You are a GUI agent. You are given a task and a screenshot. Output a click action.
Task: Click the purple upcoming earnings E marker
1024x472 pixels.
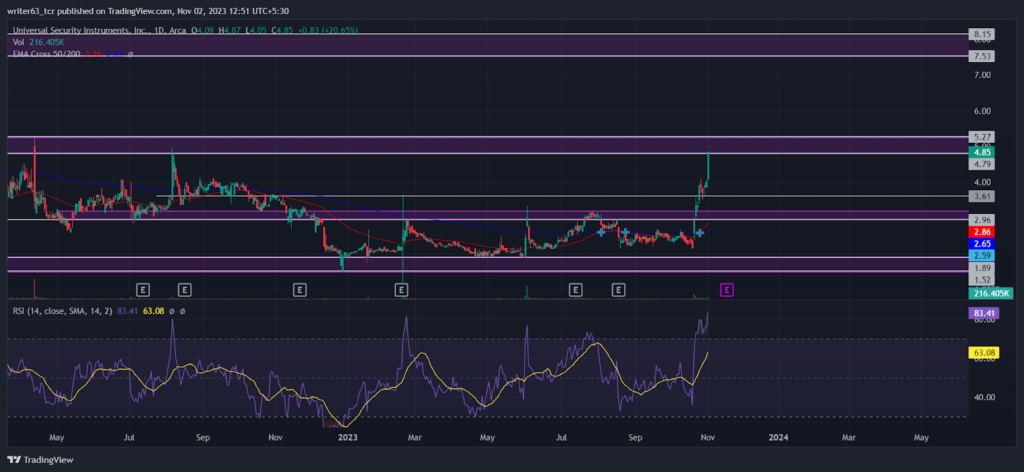coord(728,289)
